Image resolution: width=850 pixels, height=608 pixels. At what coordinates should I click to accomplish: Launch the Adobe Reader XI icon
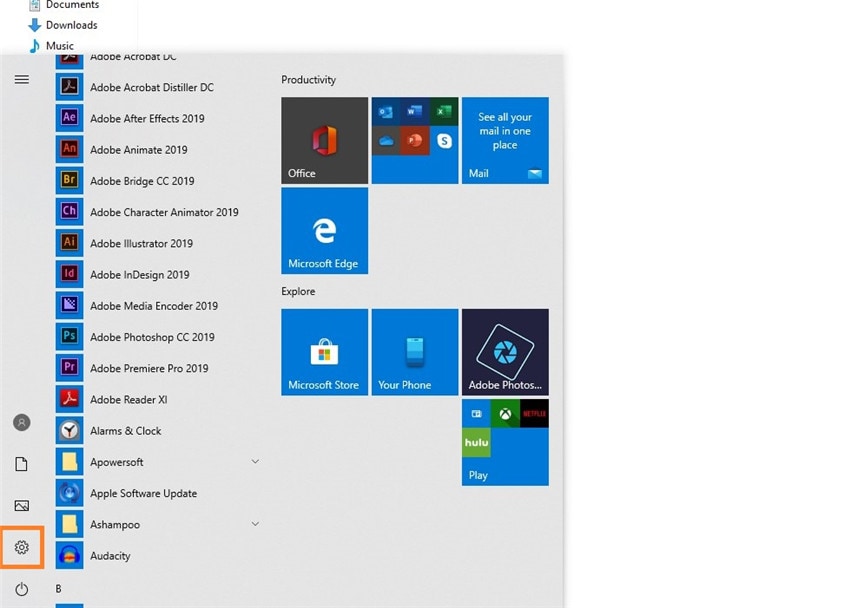(69, 399)
